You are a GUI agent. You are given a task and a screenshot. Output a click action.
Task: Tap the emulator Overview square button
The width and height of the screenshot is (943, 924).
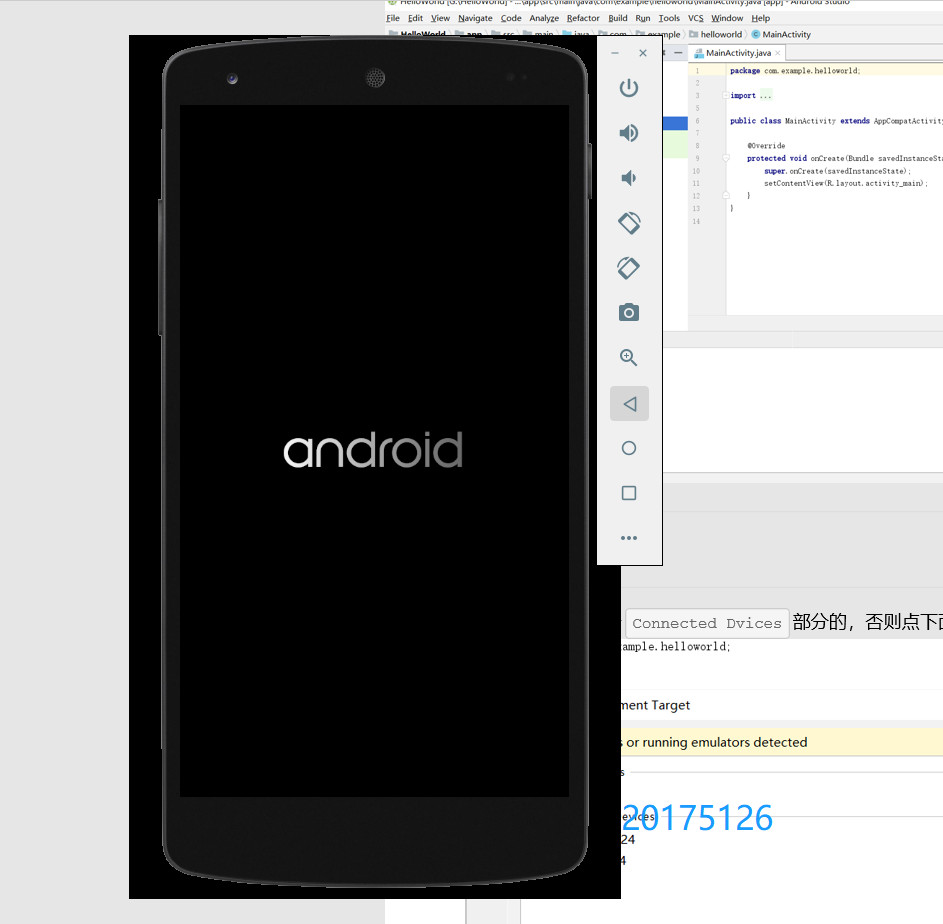pyautogui.click(x=628, y=493)
